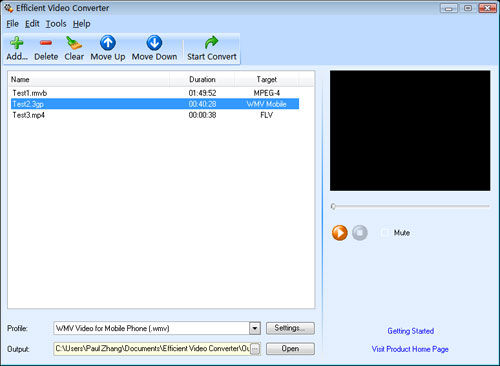
Task: Select the Test3.mp4 file row
Action: (x=155, y=115)
